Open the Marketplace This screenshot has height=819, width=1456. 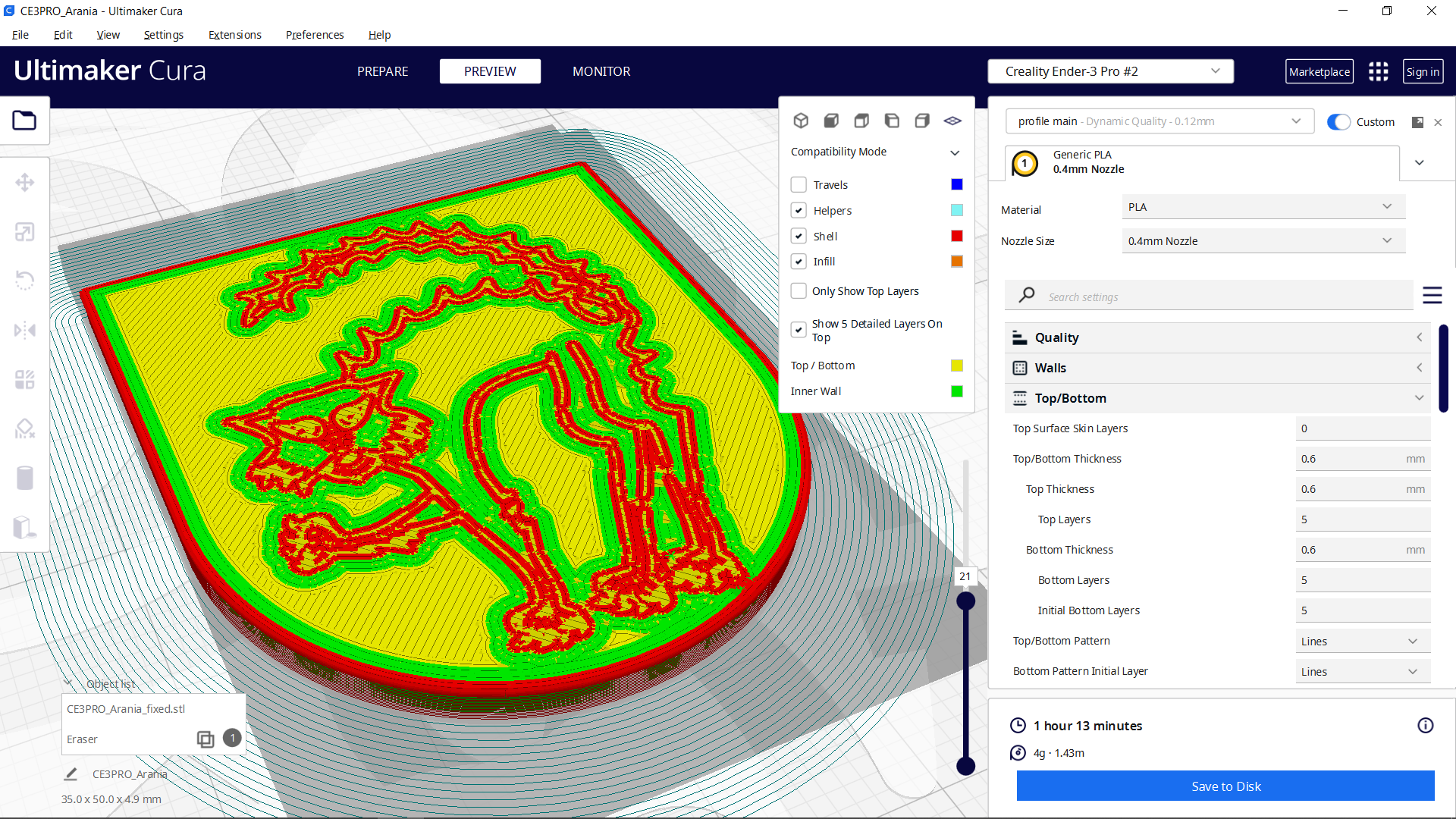1319,71
